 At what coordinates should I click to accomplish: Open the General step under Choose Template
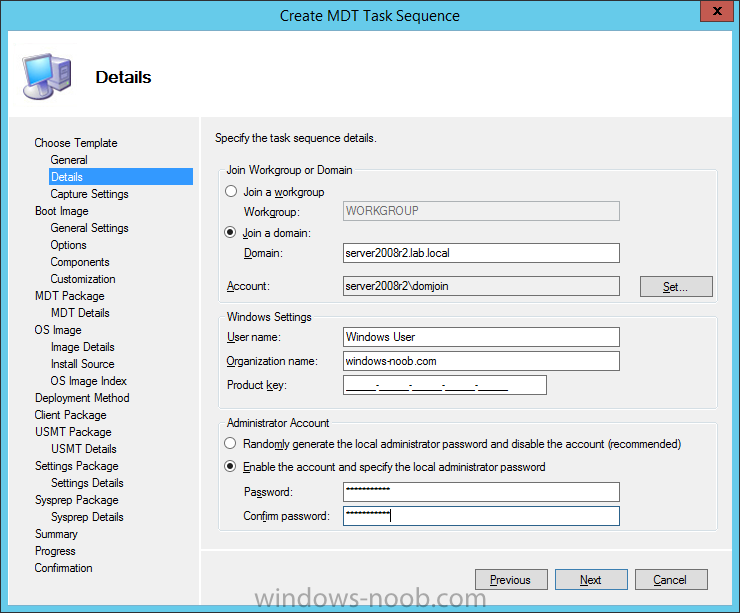(69, 160)
